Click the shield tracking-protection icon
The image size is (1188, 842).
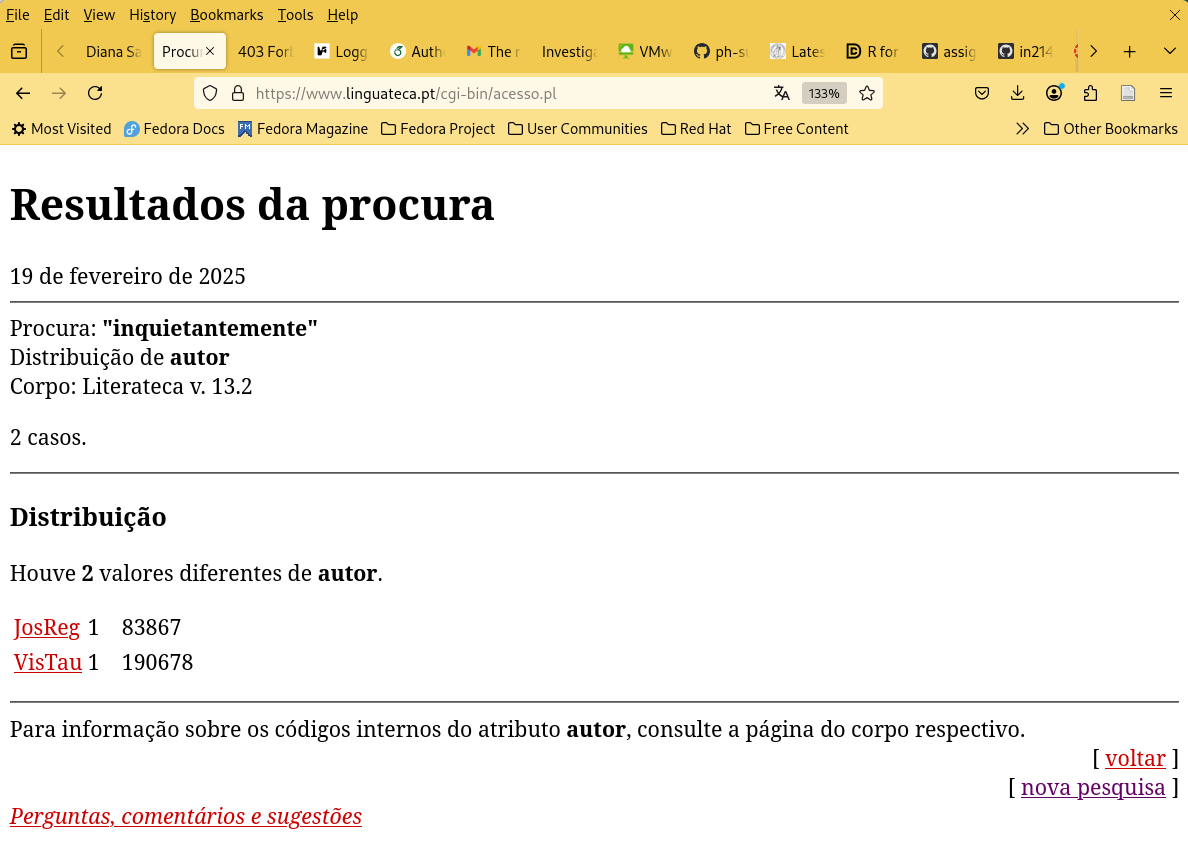point(209,92)
